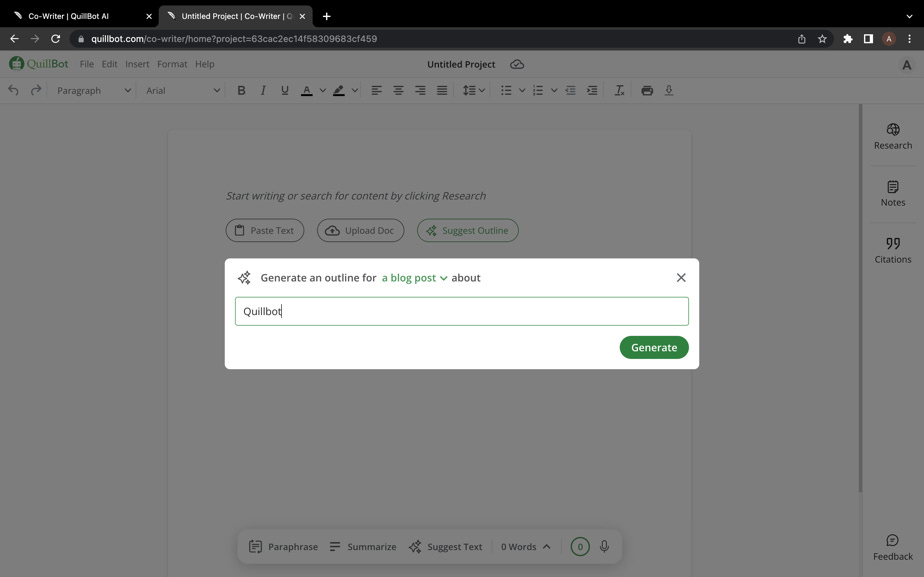Print the document
Image resolution: width=924 pixels, height=577 pixels.
coord(647,90)
